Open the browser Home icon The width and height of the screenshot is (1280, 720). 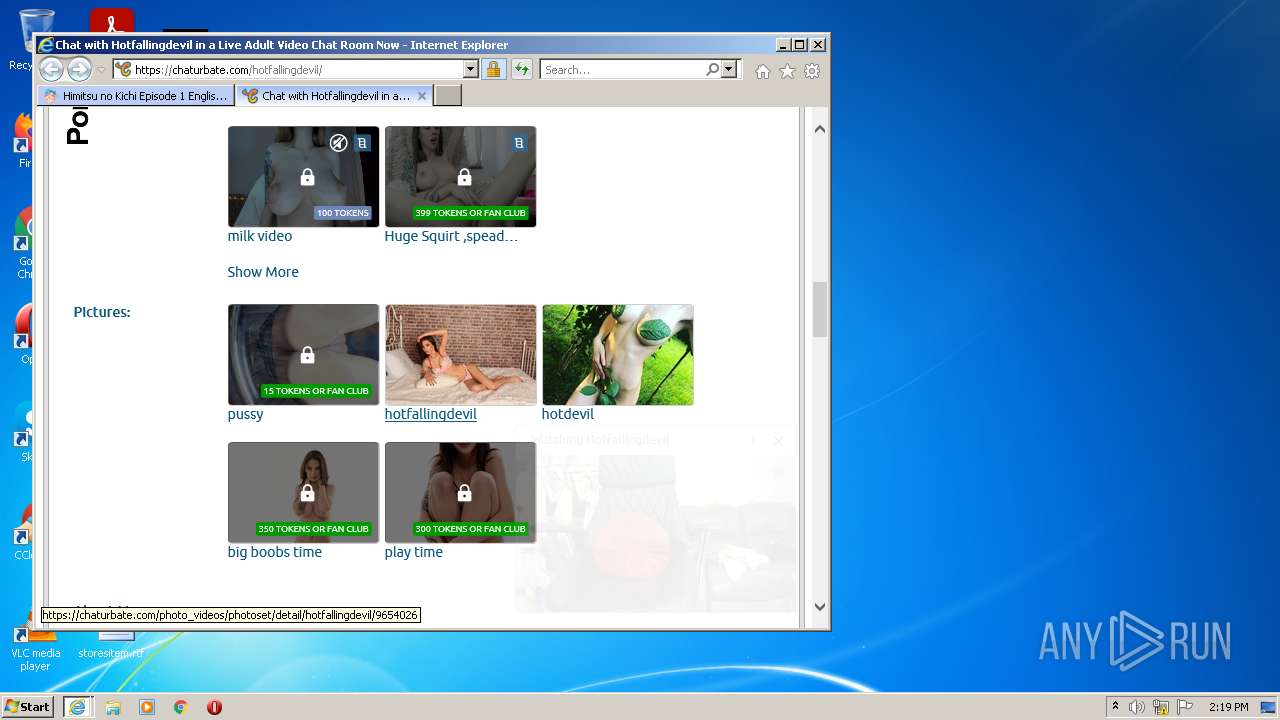click(x=763, y=71)
